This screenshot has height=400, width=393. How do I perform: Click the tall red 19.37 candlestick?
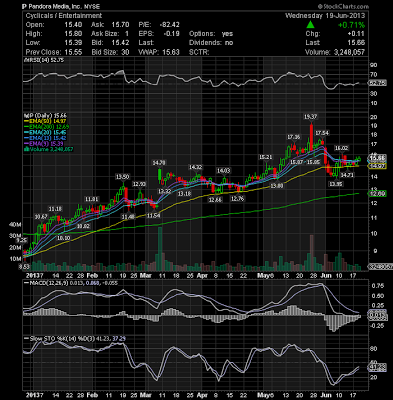(311, 137)
